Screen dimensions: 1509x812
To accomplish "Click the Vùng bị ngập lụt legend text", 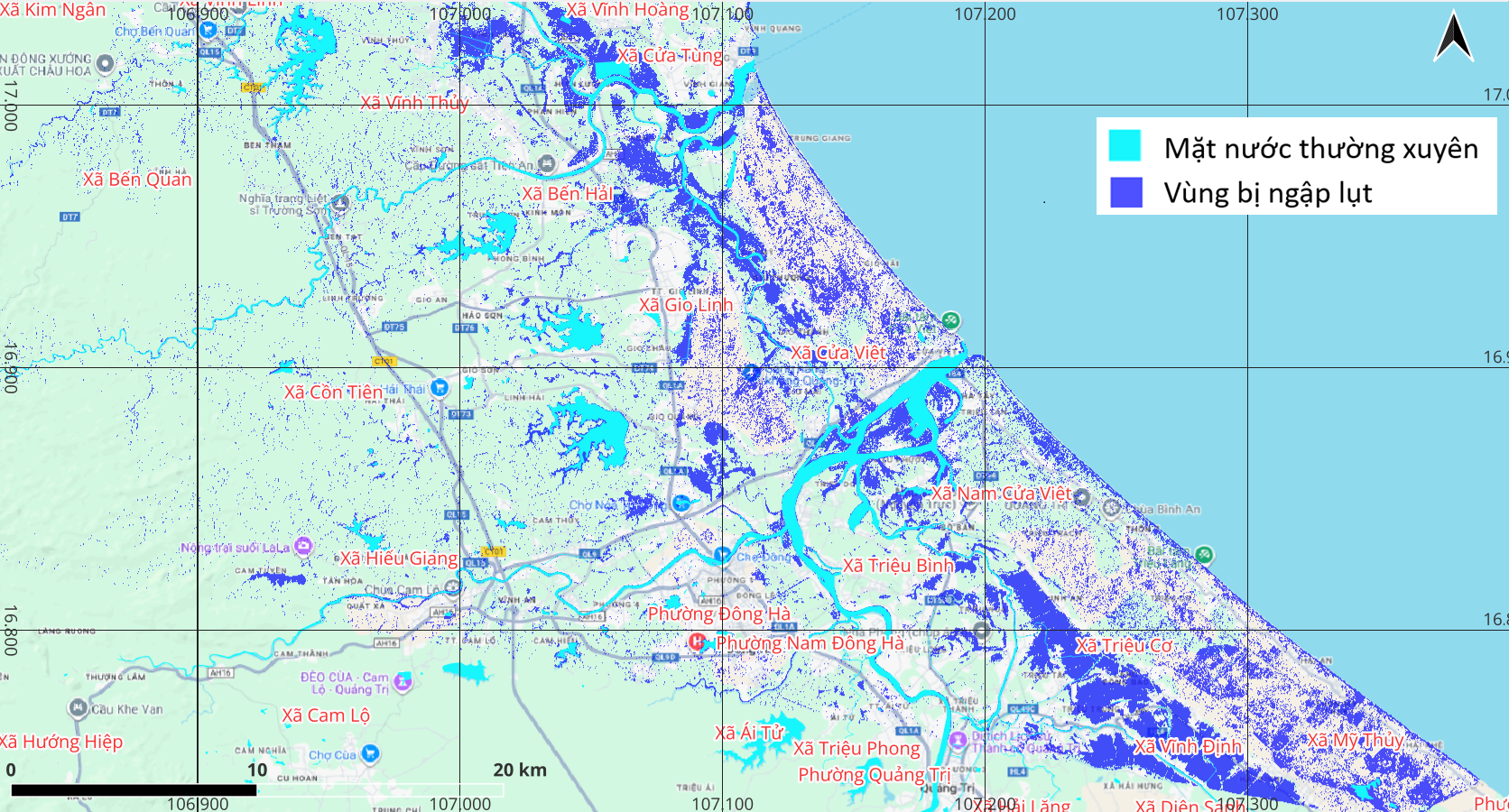I will [x=1267, y=193].
